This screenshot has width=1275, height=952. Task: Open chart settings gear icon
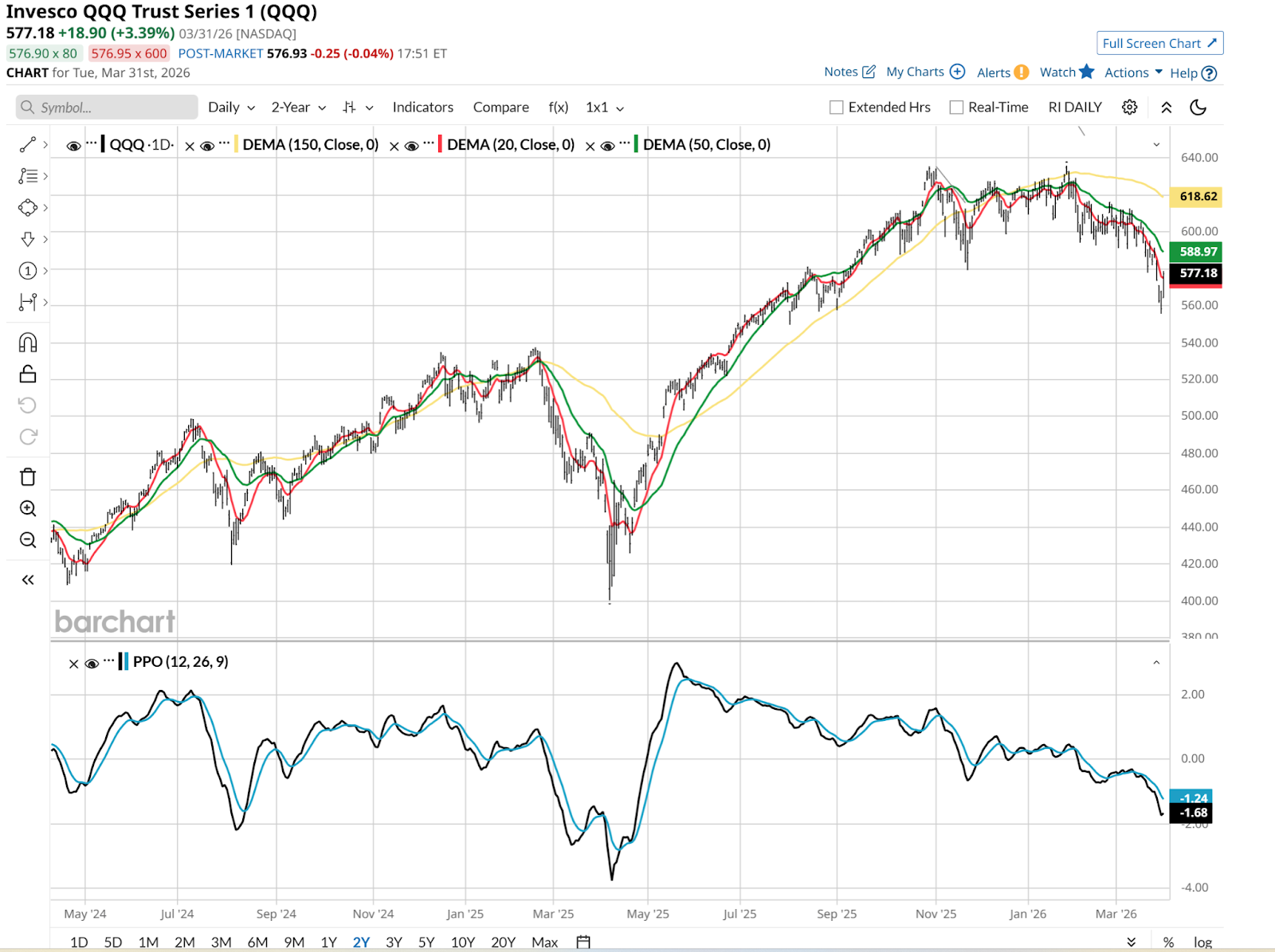click(1129, 108)
